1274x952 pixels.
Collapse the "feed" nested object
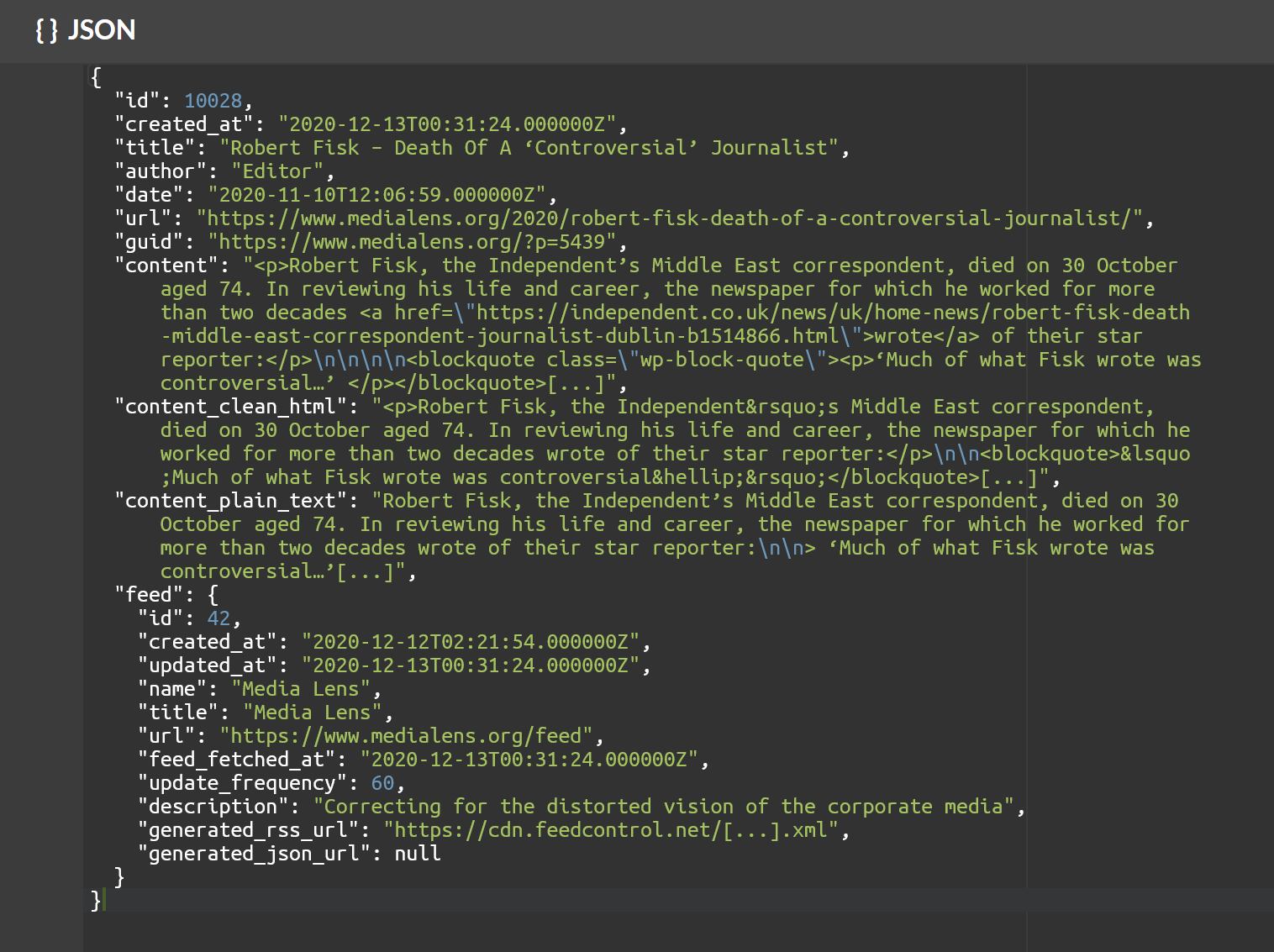click(x=212, y=594)
